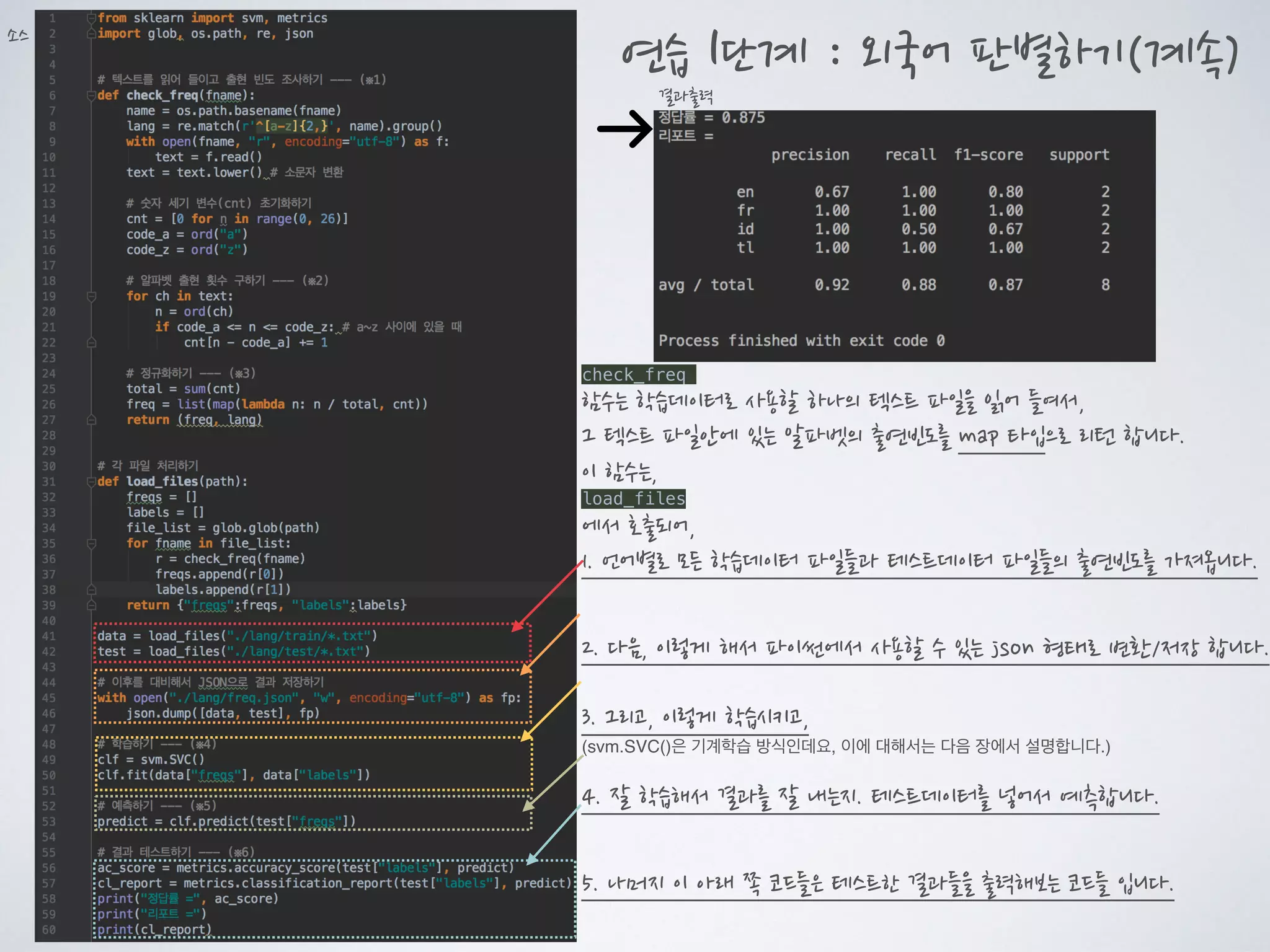
Task: Click 'Process finished with exit code 0'
Action: [x=801, y=341]
